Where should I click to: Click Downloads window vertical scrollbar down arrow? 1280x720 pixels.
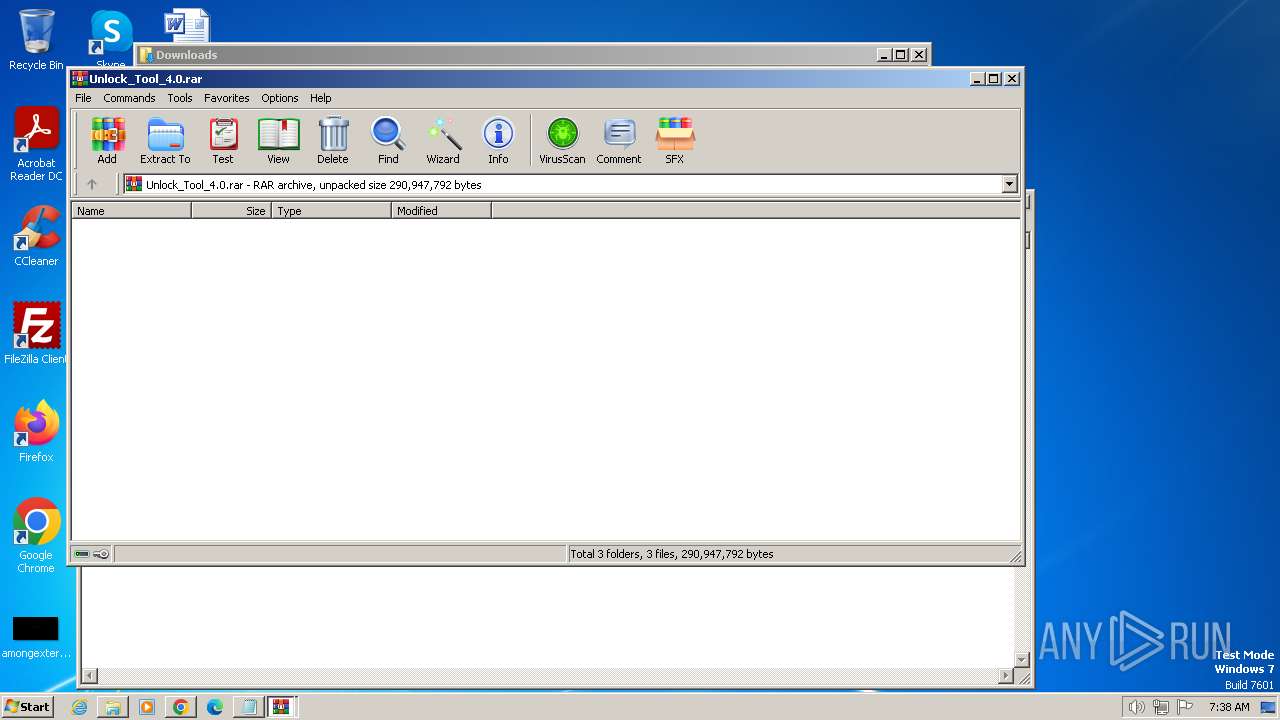[1022, 659]
